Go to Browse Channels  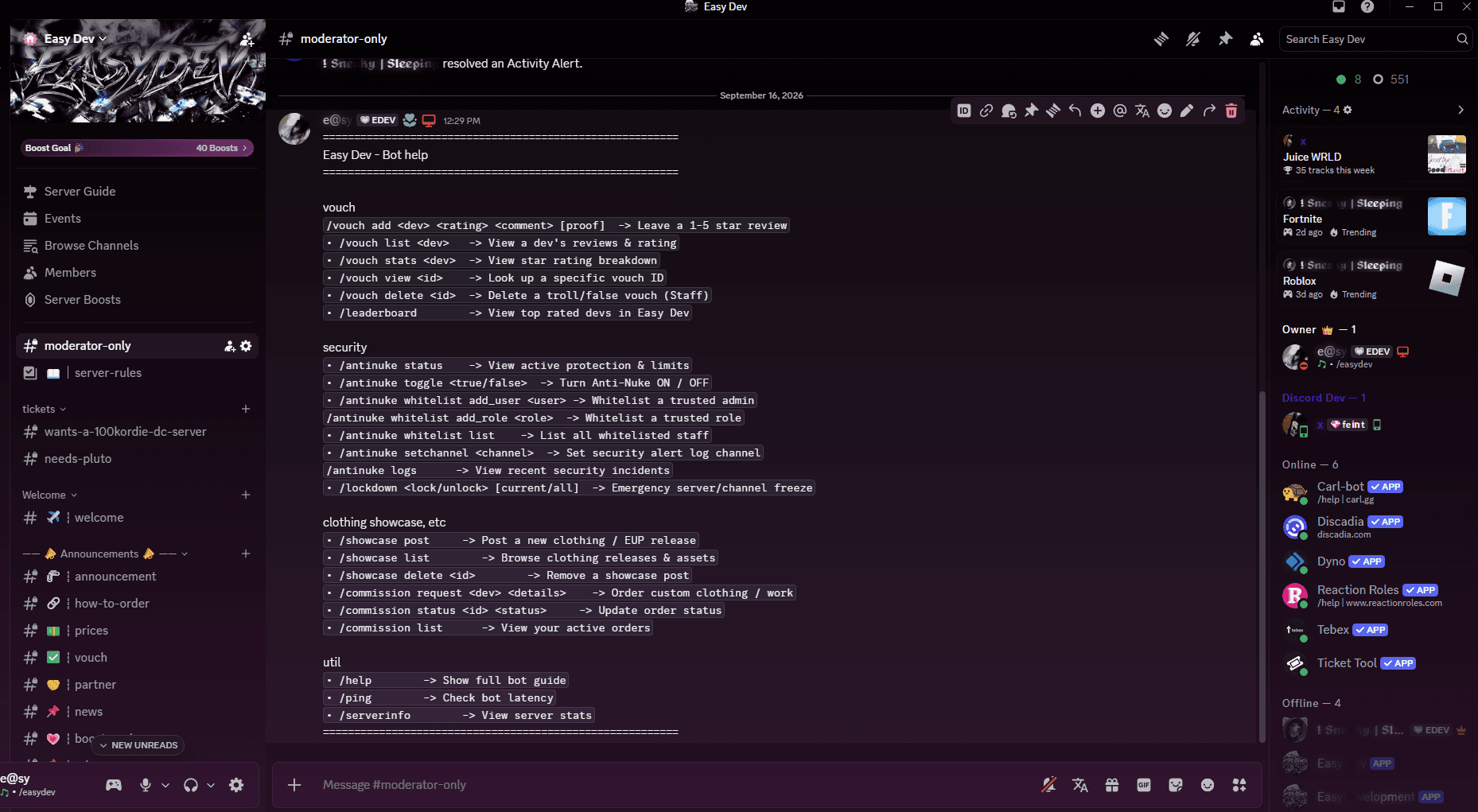[137, 246]
